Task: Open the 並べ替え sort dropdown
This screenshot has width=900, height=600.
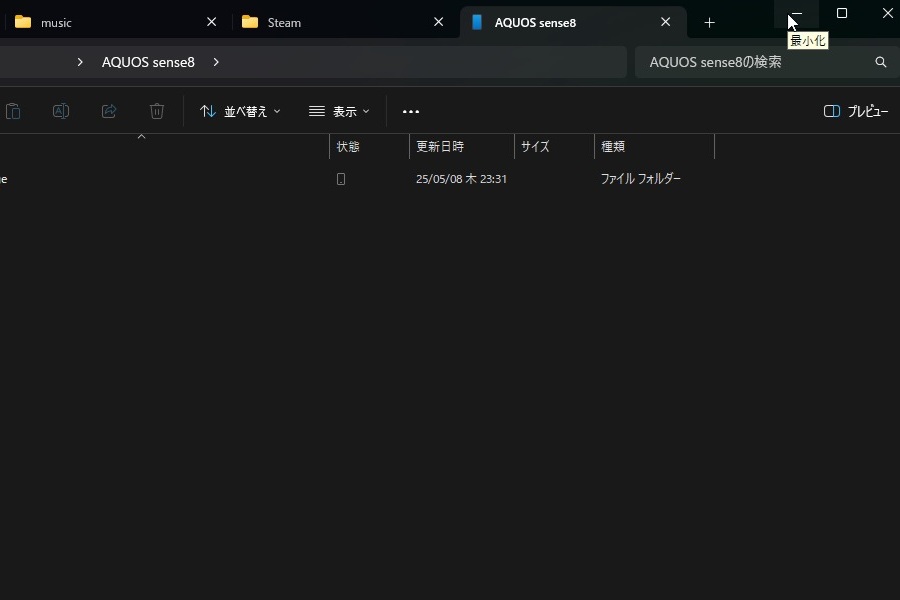Action: point(240,111)
